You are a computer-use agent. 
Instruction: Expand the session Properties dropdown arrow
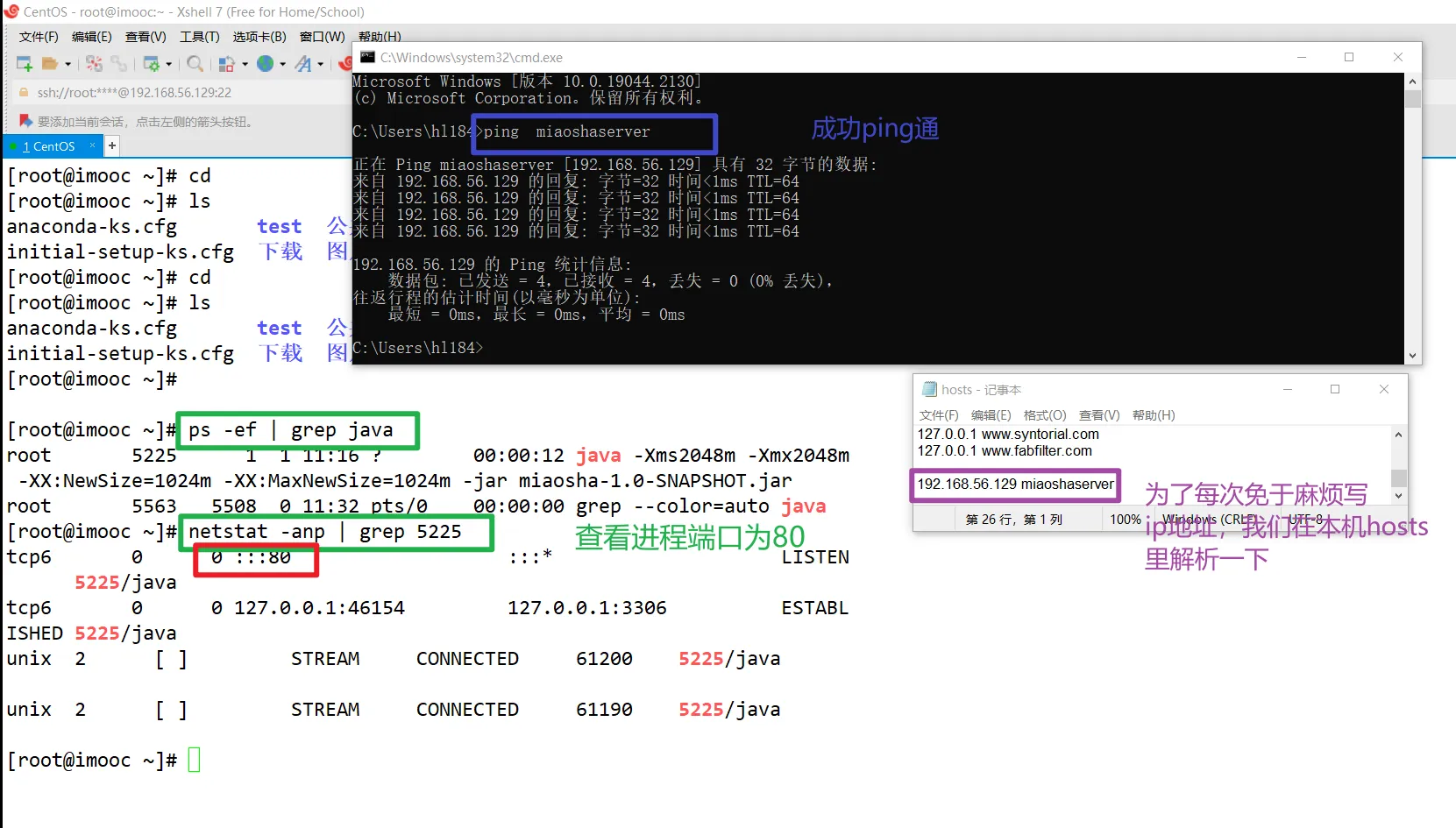[168, 64]
